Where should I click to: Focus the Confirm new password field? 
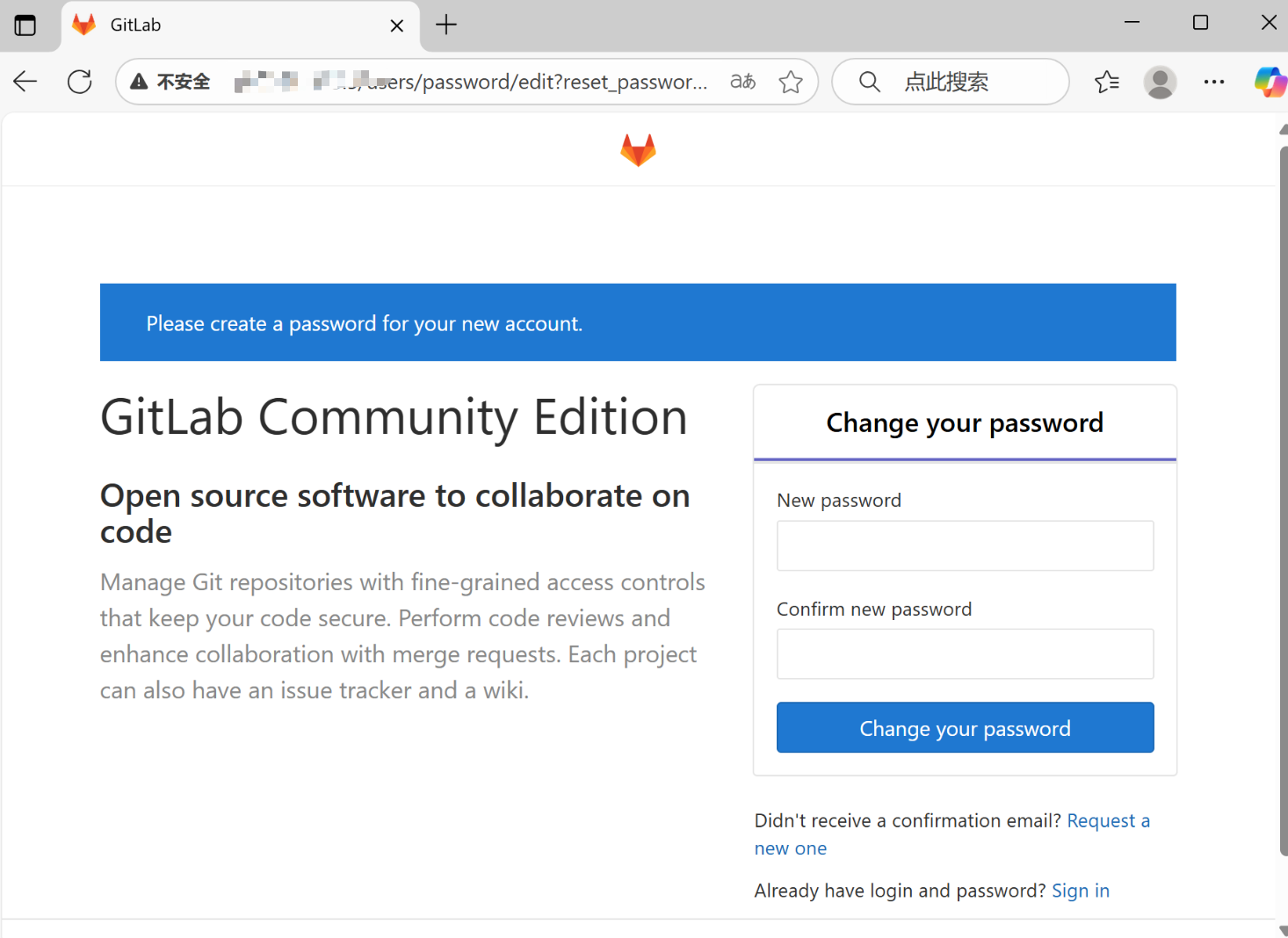tap(965, 653)
